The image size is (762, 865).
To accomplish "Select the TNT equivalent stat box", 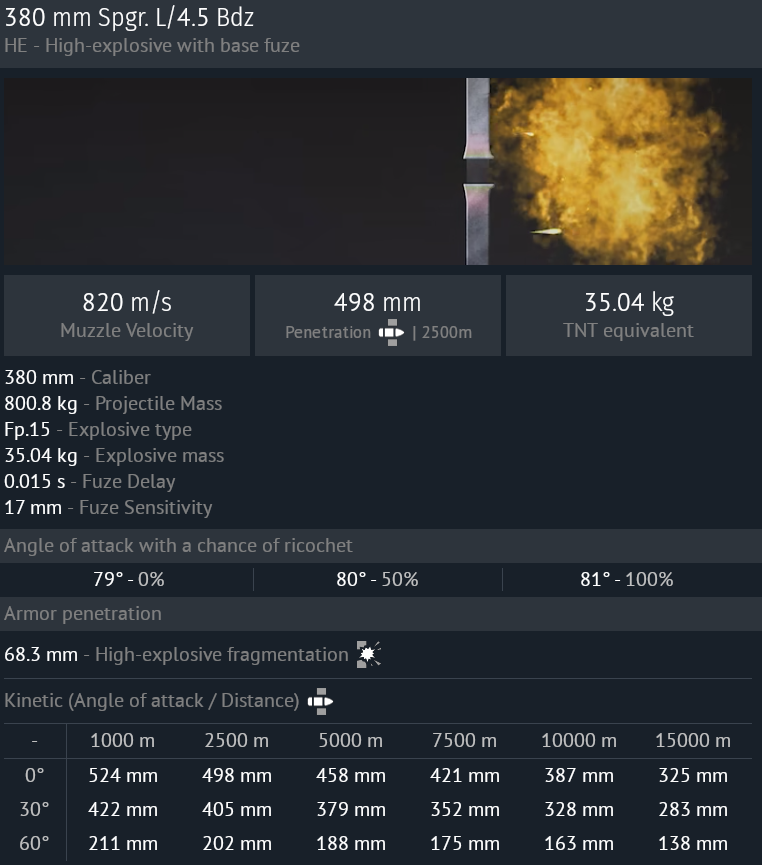I will coord(628,315).
